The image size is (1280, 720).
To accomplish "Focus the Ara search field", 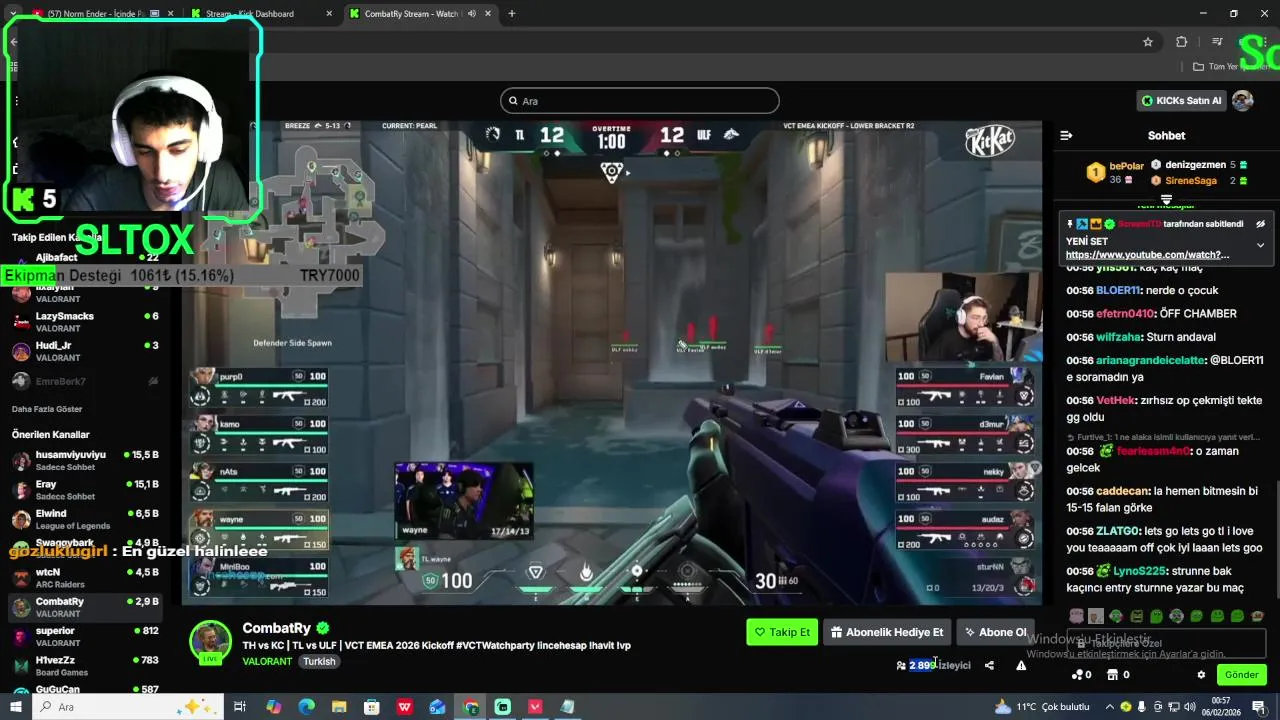I will (x=639, y=101).
